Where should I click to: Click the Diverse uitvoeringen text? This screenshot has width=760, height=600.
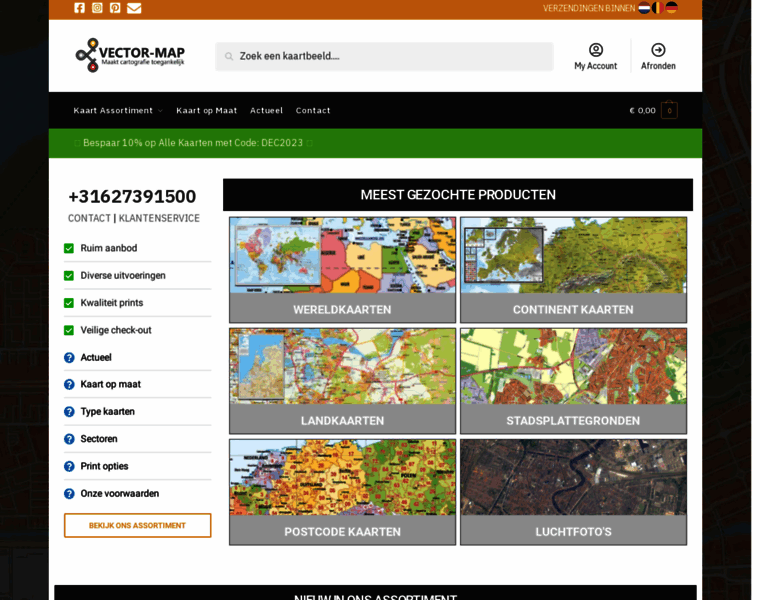click(x=123, y=276)
